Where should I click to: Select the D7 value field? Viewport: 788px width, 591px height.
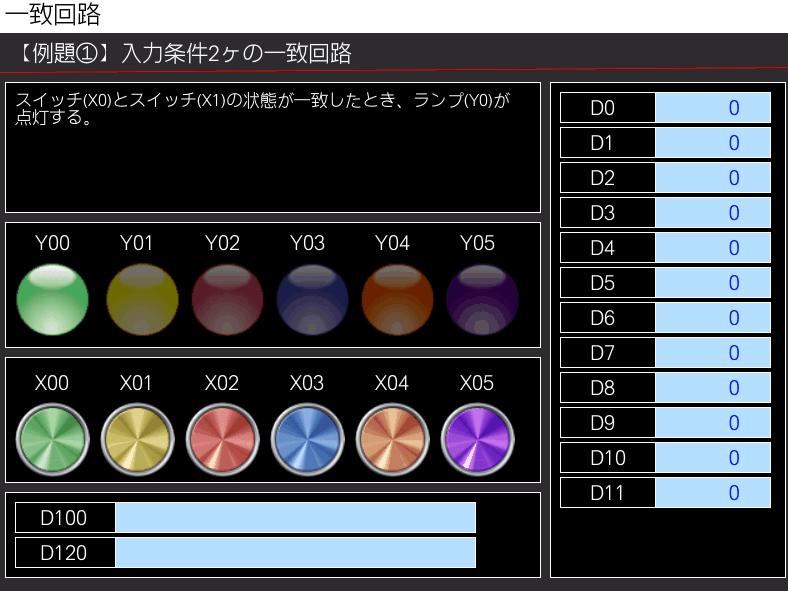[x=713, y=353]
